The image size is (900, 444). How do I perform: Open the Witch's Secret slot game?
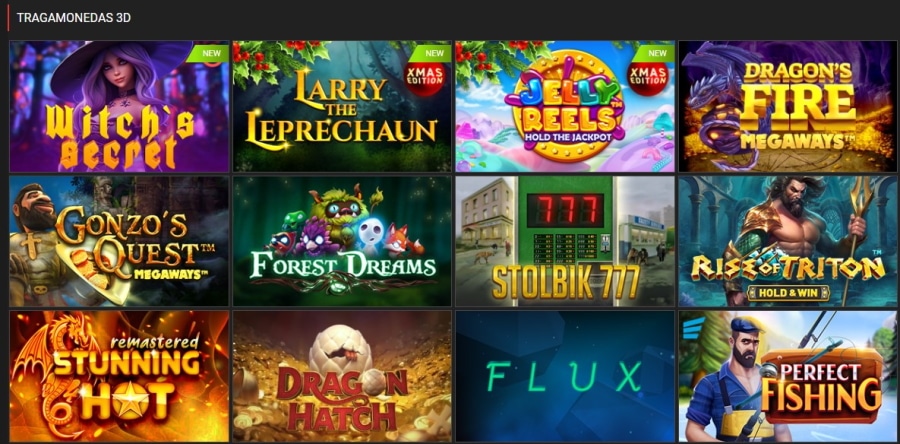[x=119, y=106]
